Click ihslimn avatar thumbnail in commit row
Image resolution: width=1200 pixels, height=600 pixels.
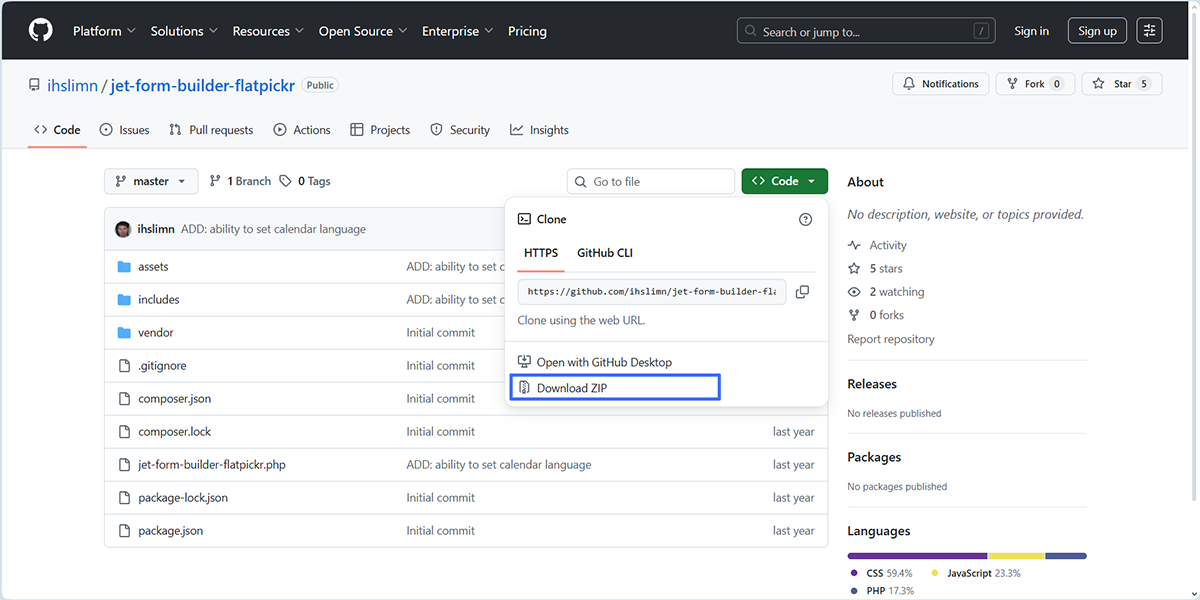[123, 229]
